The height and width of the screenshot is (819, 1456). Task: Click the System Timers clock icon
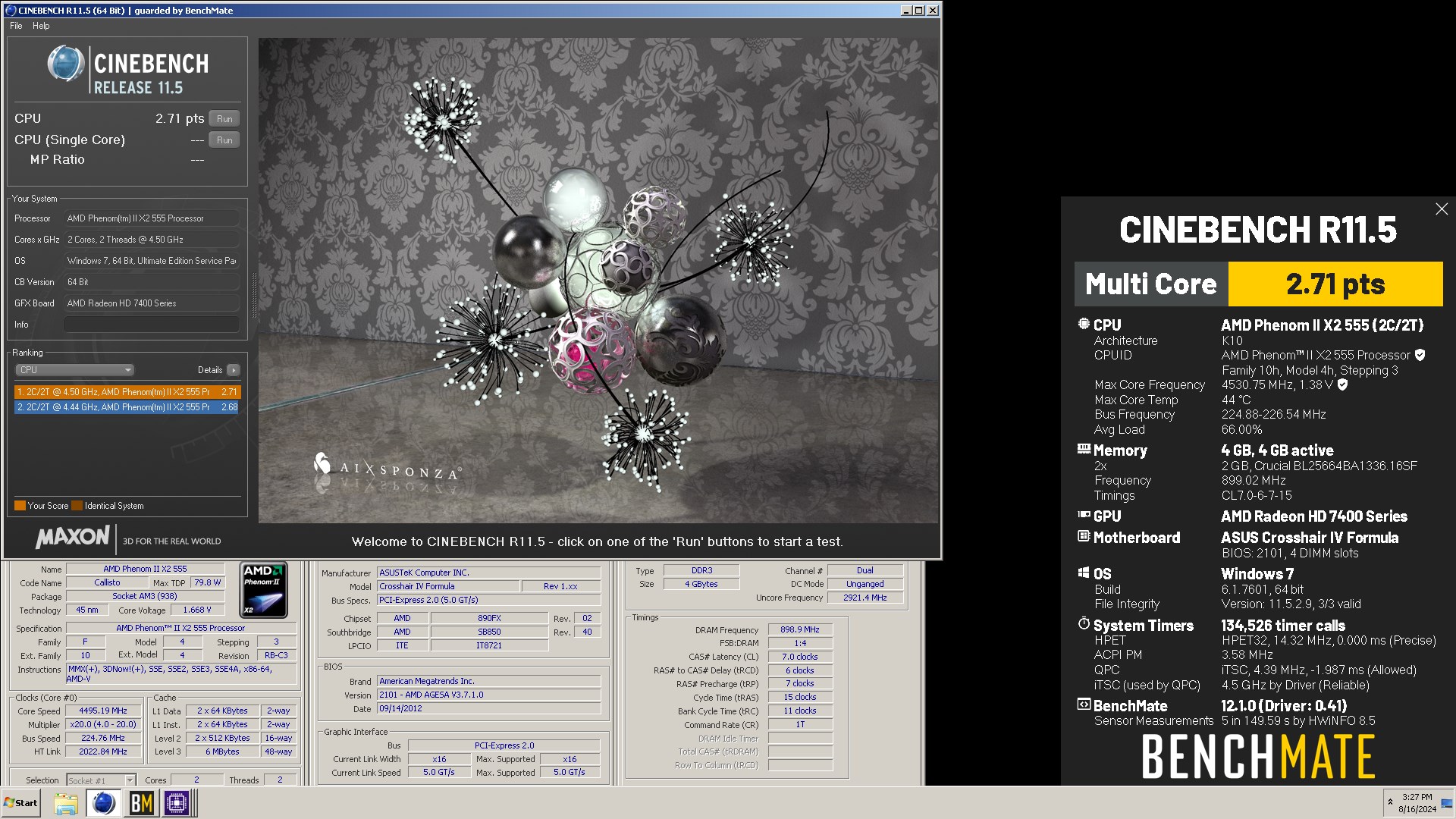(1084, 624)
